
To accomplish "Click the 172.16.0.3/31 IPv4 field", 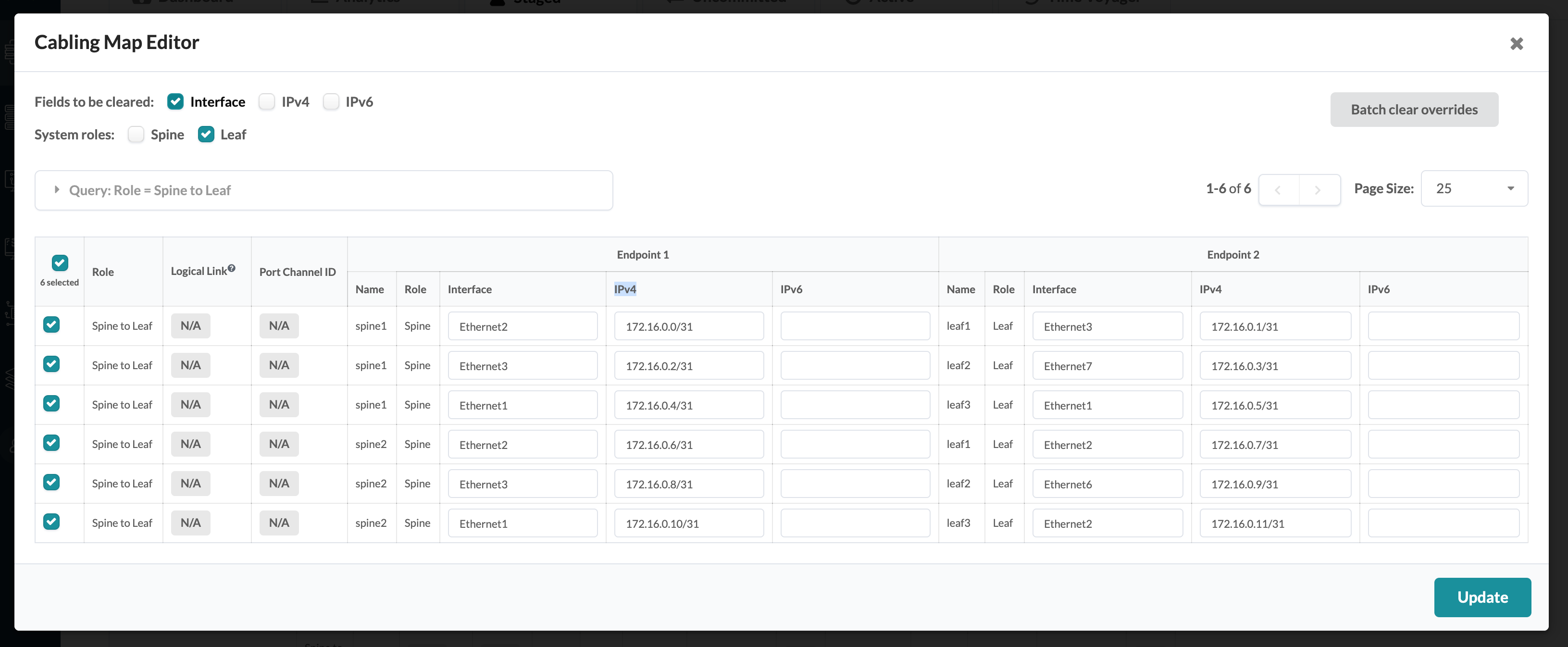I will pyautogui.click(x=1275, y=366).
